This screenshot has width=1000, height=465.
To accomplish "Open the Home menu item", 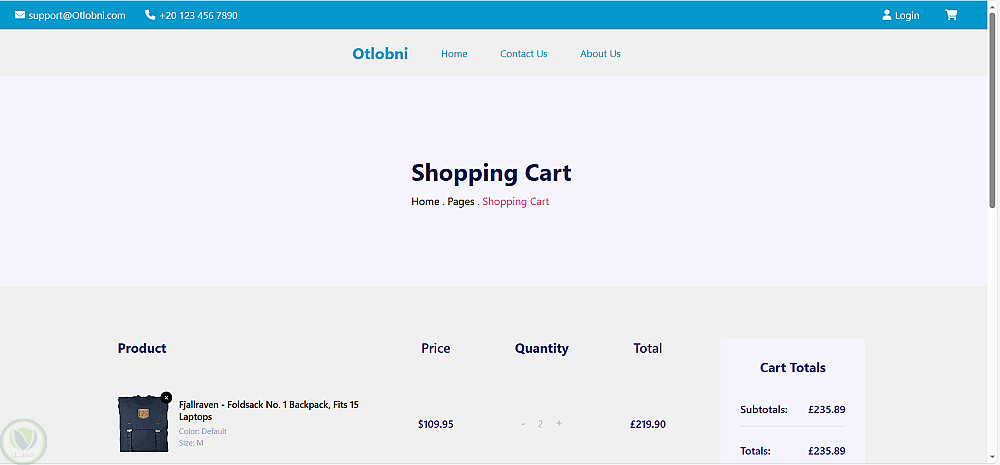I will (454, 54).
